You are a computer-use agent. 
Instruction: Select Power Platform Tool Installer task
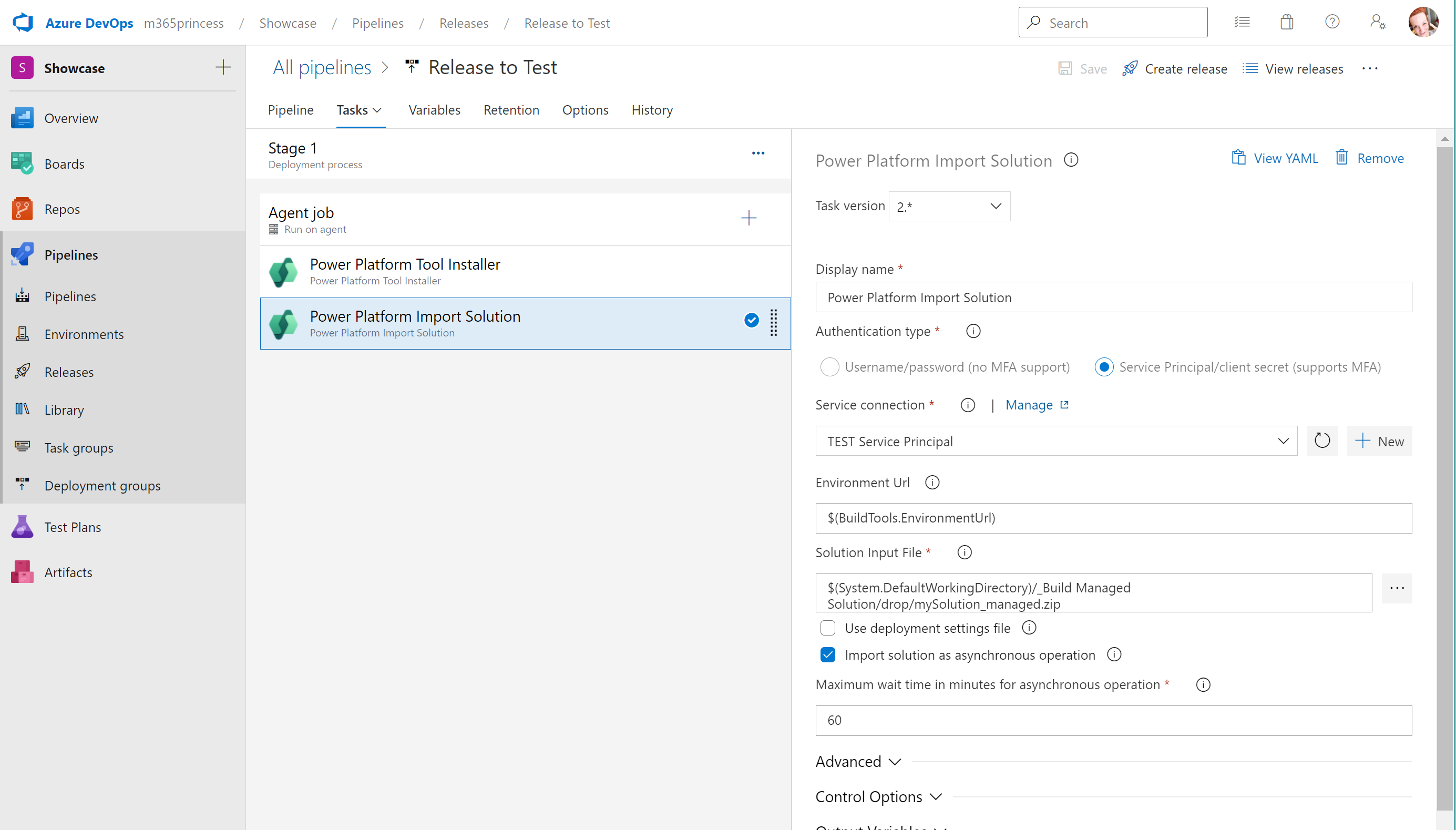click(x=526, y=271)
